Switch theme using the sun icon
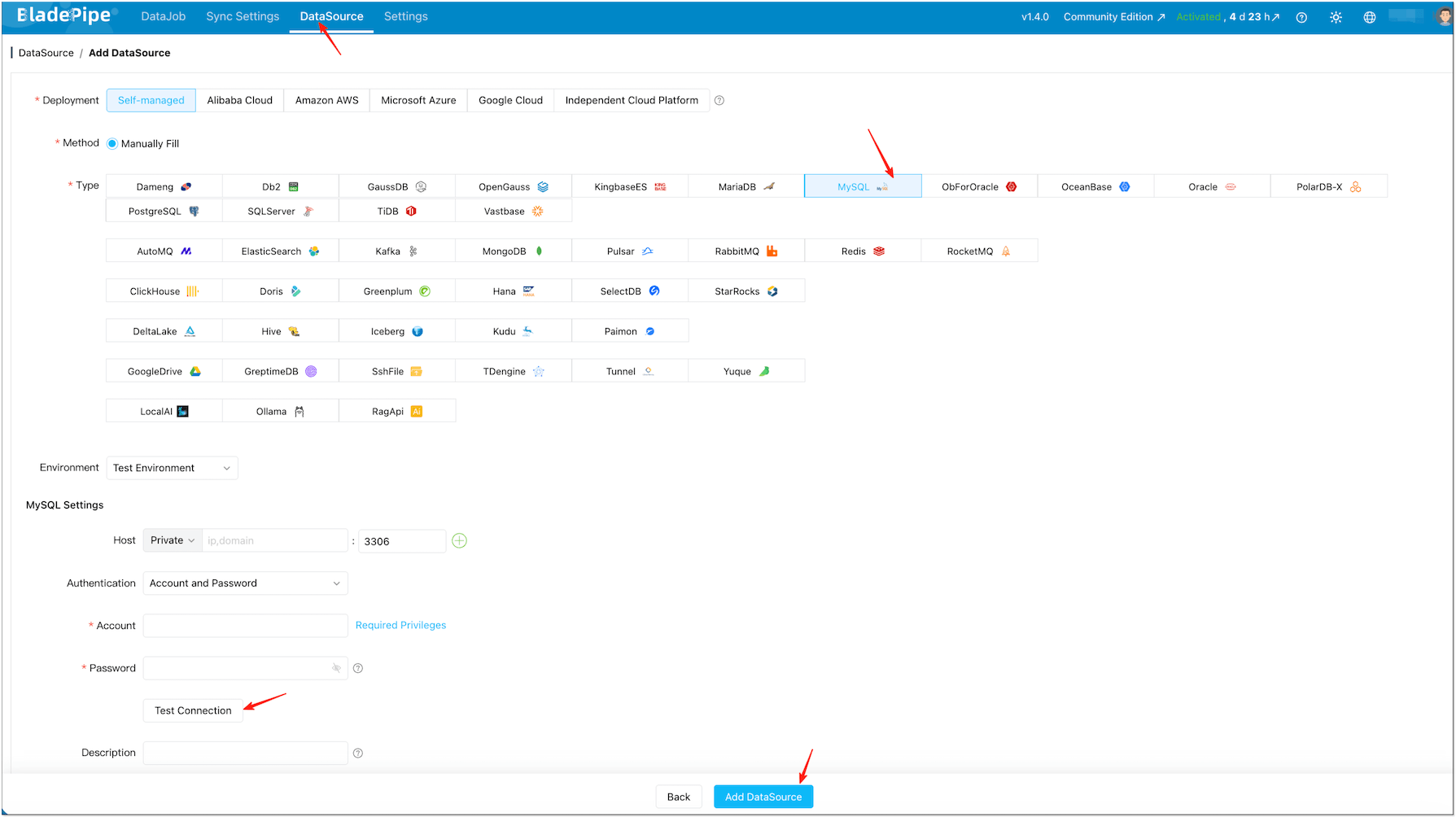 point(1336,16)
